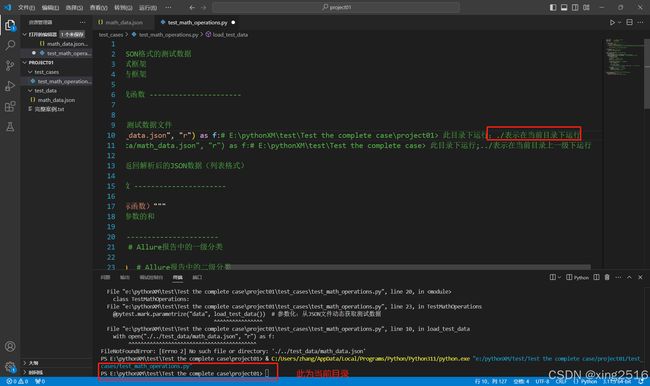Switch to Output panel tab
The height and width of the screenshot is (386, 650).
coord(125,277)
